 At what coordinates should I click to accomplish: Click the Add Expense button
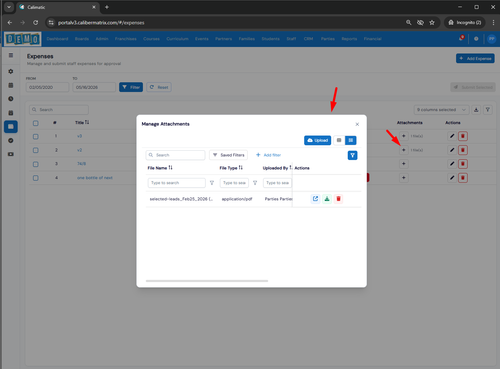tap(475, 59)
